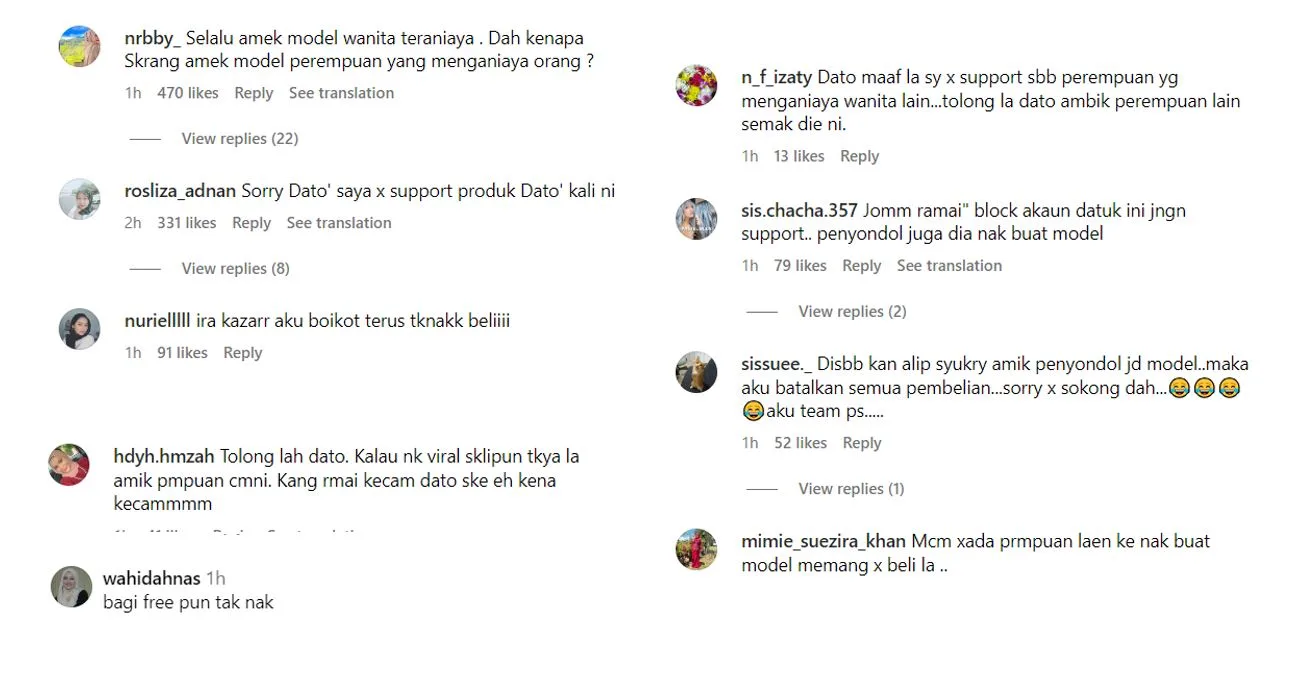This screenshot has width=1309, height=685.
Task: Click mimie_suezira_khan avatar image
Action: 696,549
